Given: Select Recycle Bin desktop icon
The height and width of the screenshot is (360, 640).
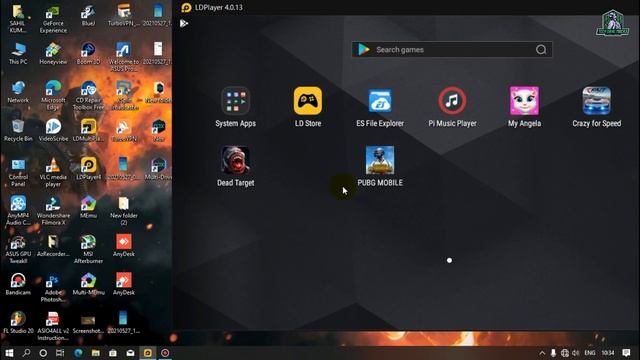Looking at the screenshot, I should [x=18, y=131].
